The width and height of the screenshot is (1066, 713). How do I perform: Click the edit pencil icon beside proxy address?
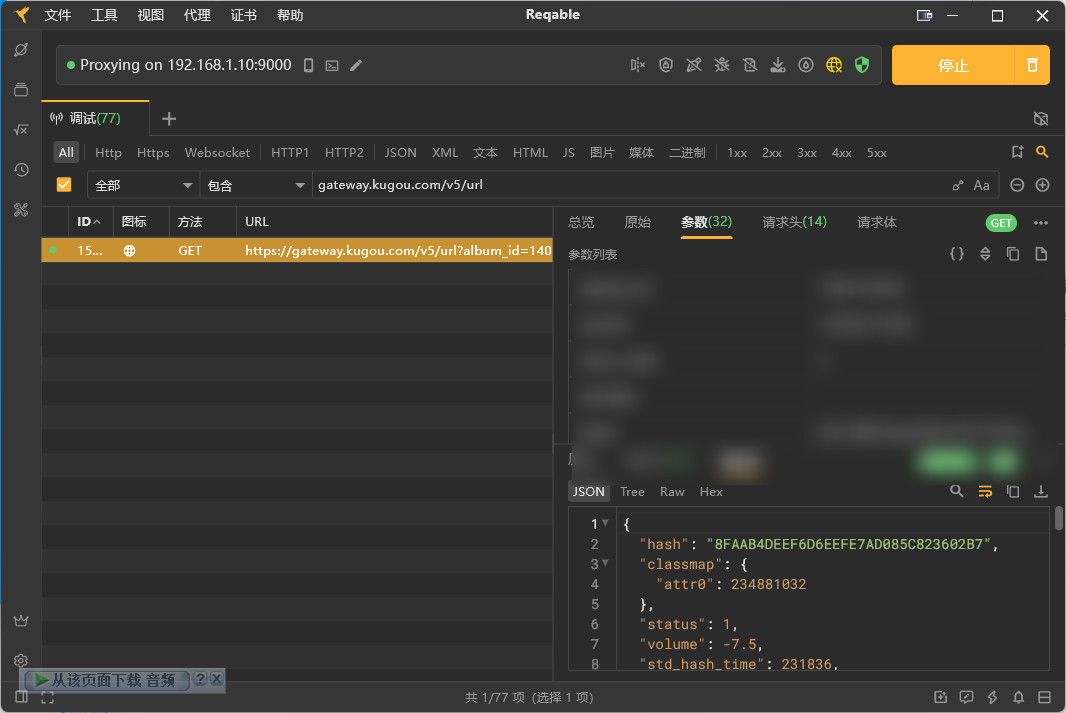[356, 66]
